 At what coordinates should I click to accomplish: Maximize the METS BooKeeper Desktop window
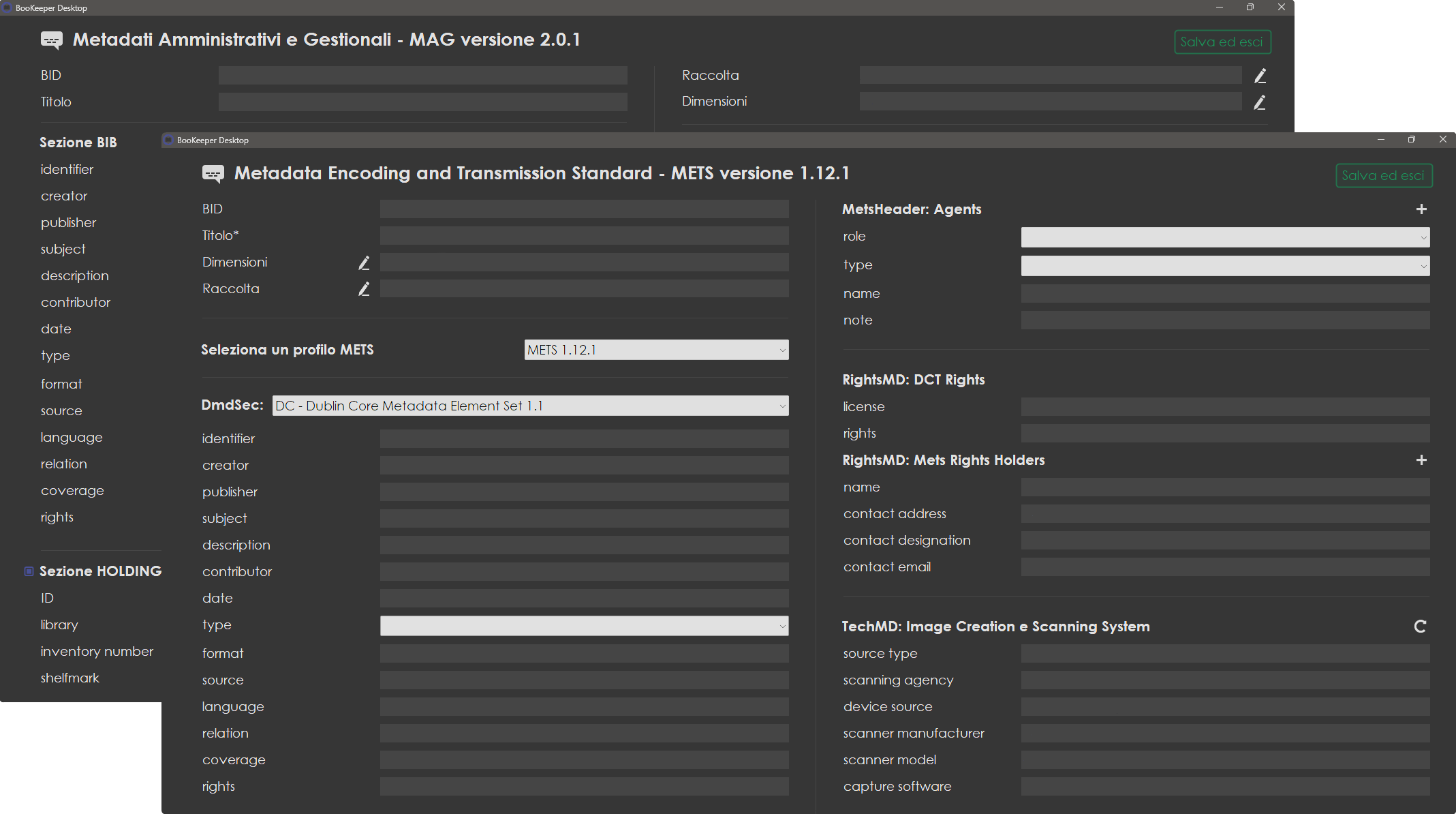tap(1411, 139)
